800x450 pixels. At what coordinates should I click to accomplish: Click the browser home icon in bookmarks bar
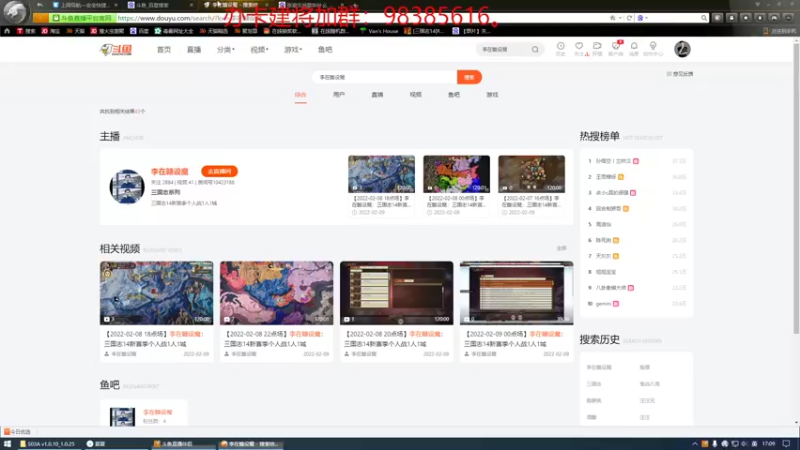[x=7, y=31]
